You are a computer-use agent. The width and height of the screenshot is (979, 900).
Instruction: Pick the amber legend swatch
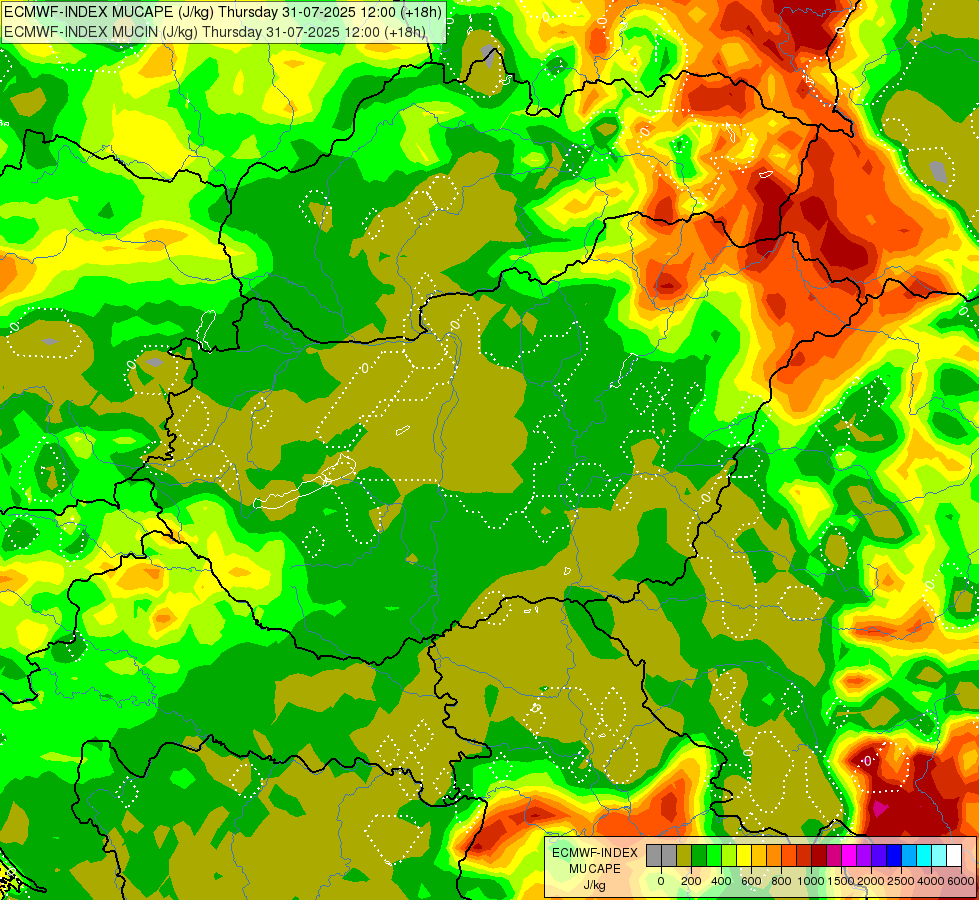pos(759,856)
